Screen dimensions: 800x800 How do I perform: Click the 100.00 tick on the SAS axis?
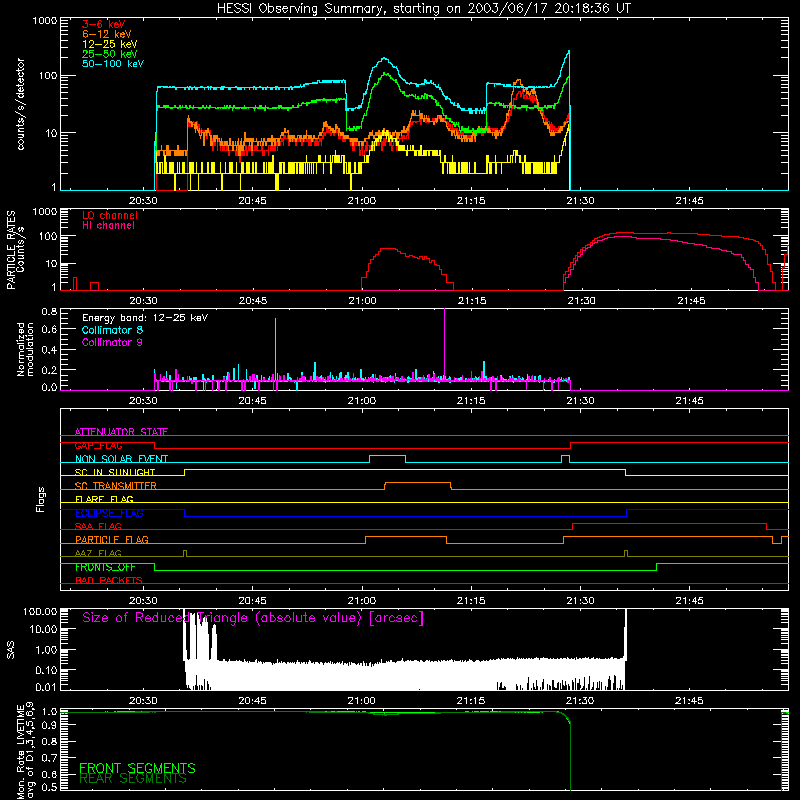click(x=40, y=611)
